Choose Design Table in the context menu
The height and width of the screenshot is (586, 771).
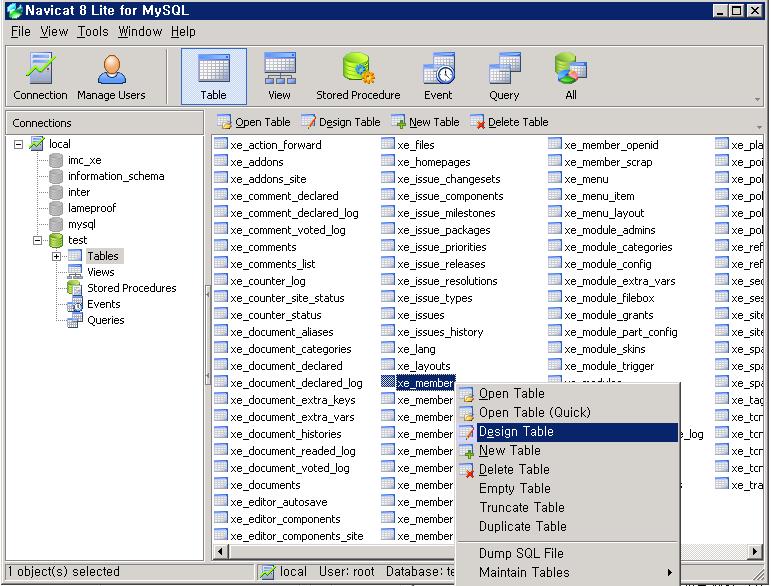pos(568,432)
